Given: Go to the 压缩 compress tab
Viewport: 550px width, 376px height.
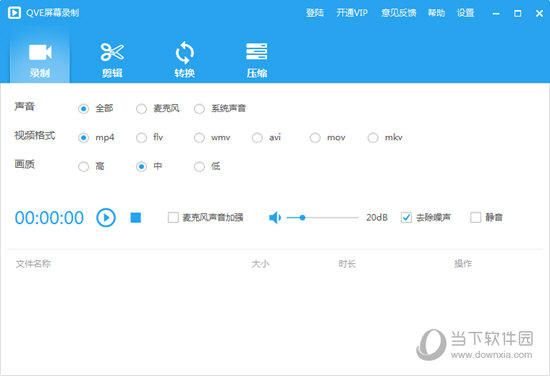Looking at the screenshot, I should [x=257, y=60].
